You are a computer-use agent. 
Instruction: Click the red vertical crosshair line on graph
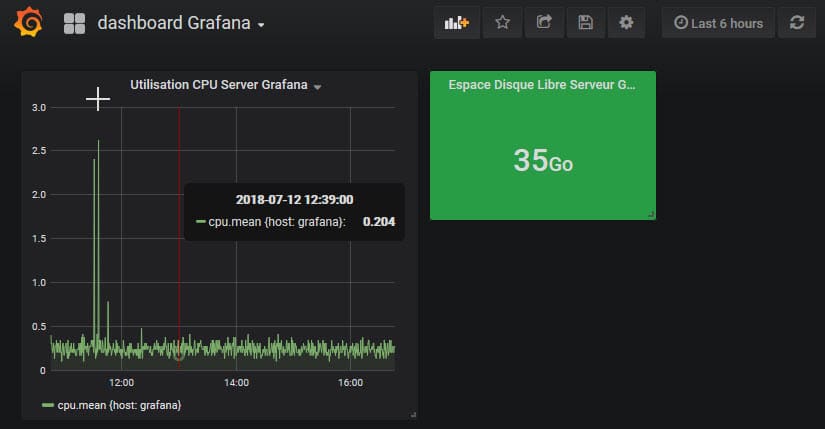179,280
